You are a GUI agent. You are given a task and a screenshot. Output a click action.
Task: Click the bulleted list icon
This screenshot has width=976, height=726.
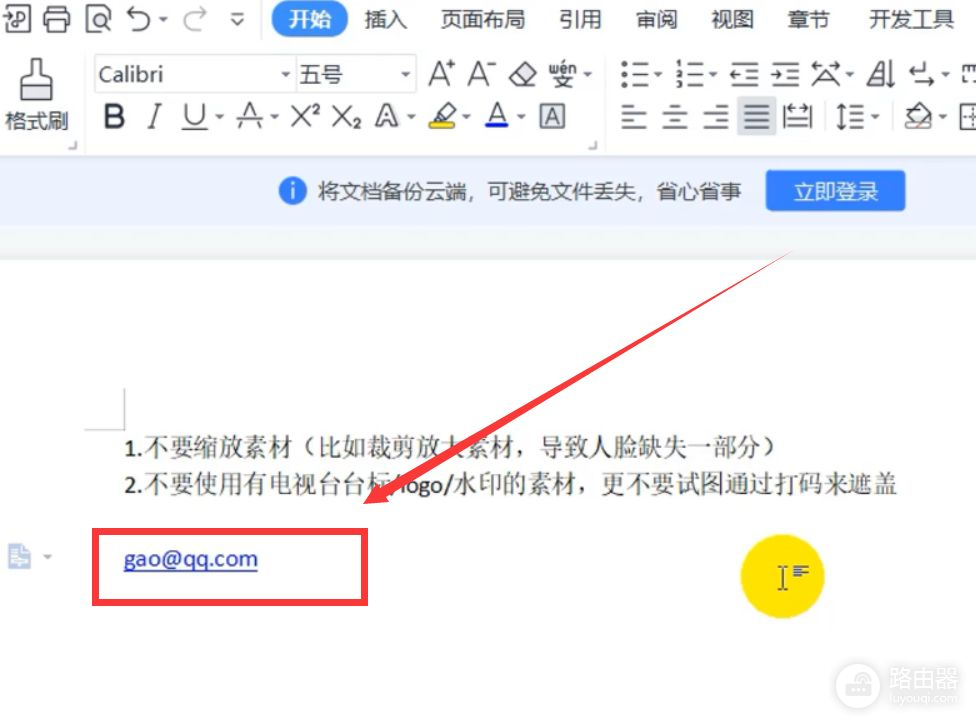pos(635,75)
